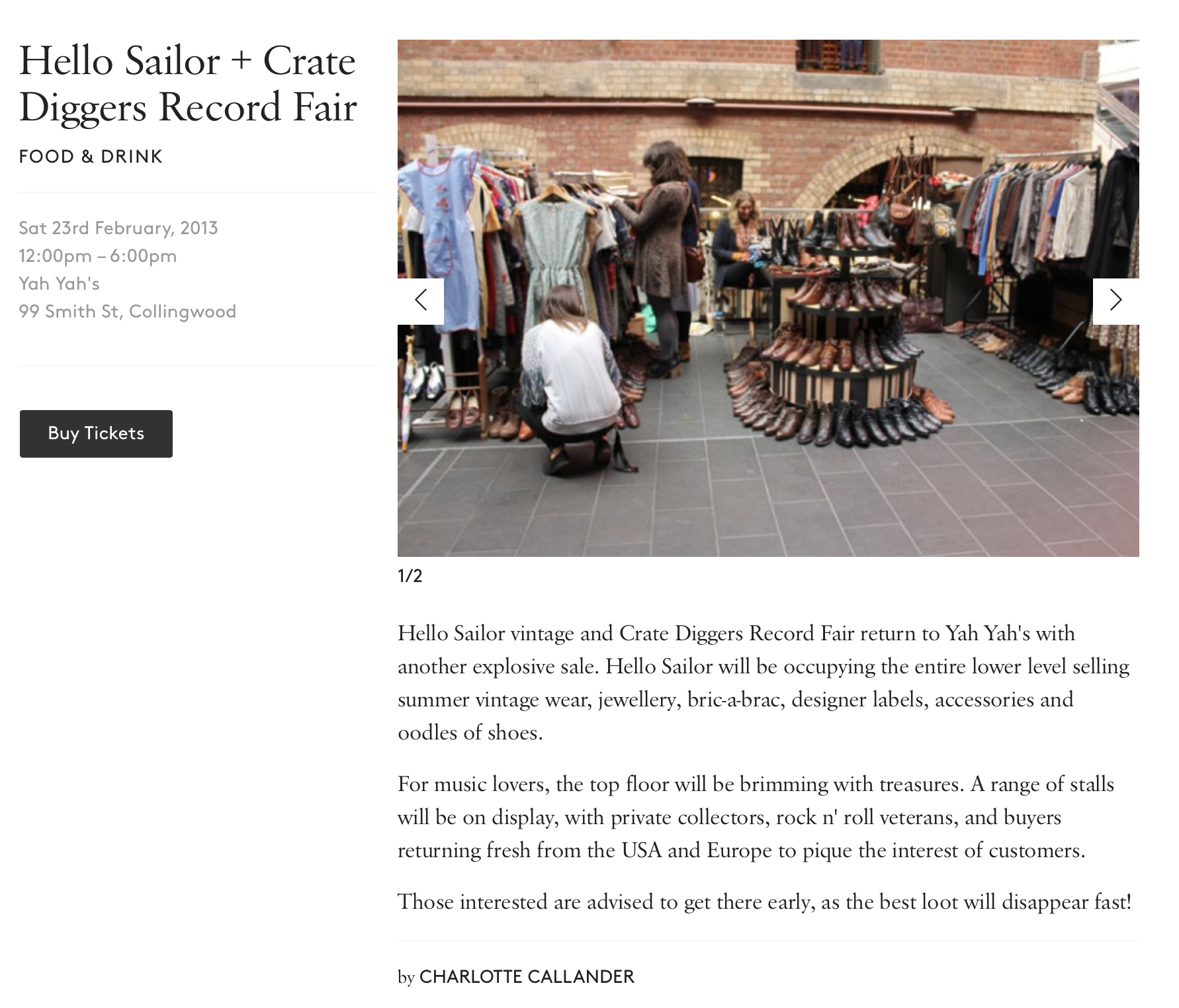Viewport: 1179px width, 1008px height.
Task: Click the 1/2 image counter
Action: coord(410,575)
